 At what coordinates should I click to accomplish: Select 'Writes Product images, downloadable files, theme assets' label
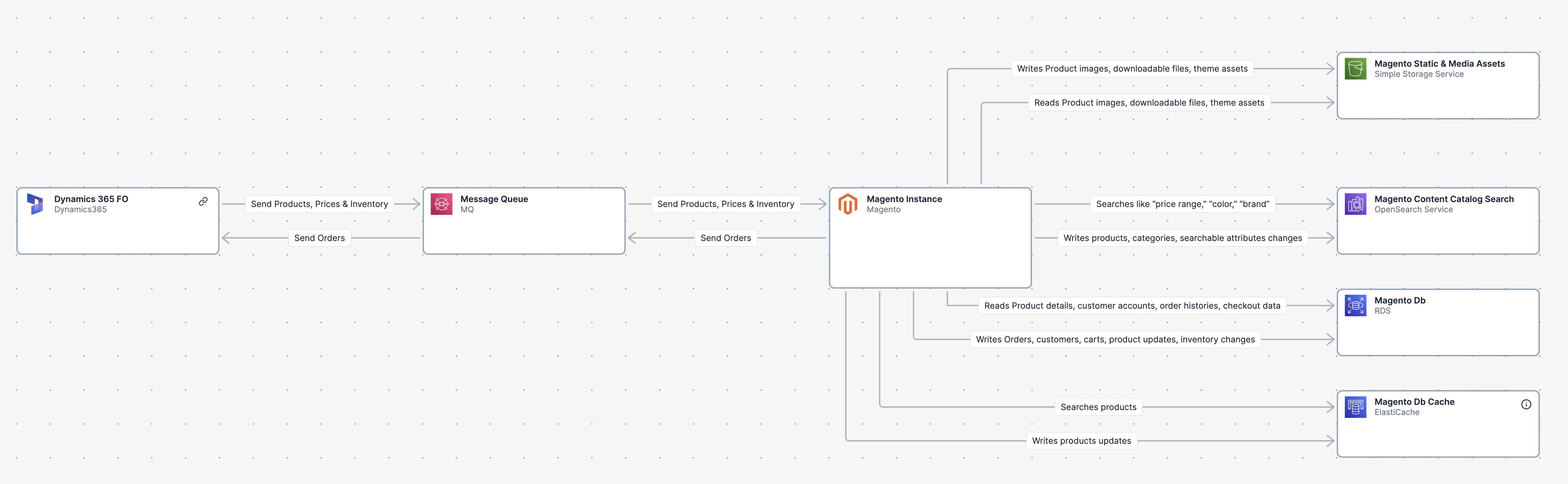pyautogui.click(x=1131, y=68)
